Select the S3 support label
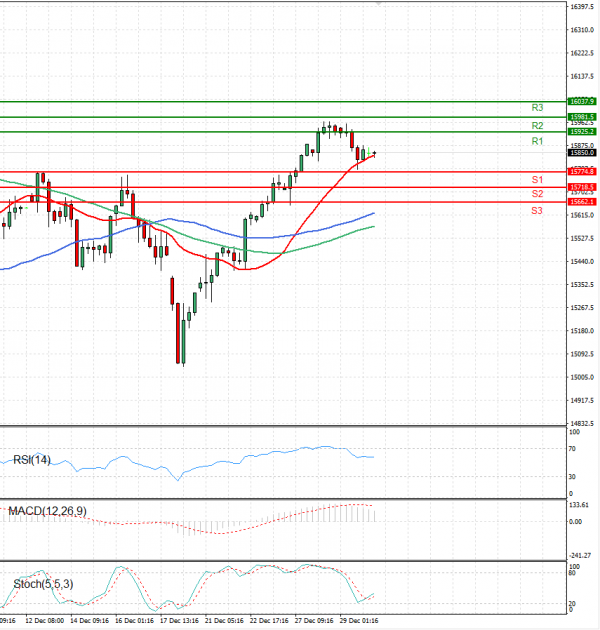Viewport: 600px width, 630px height. (x=537, y=211)
